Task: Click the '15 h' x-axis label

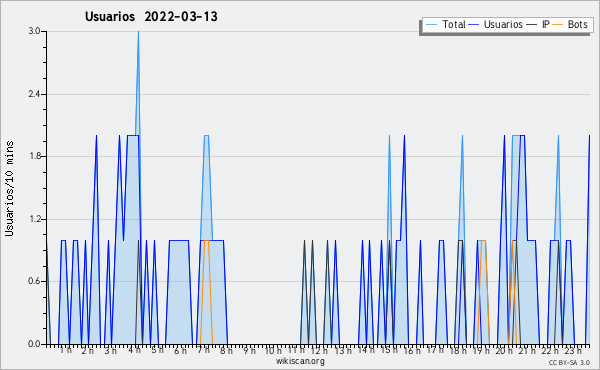Action: [389, 350]
